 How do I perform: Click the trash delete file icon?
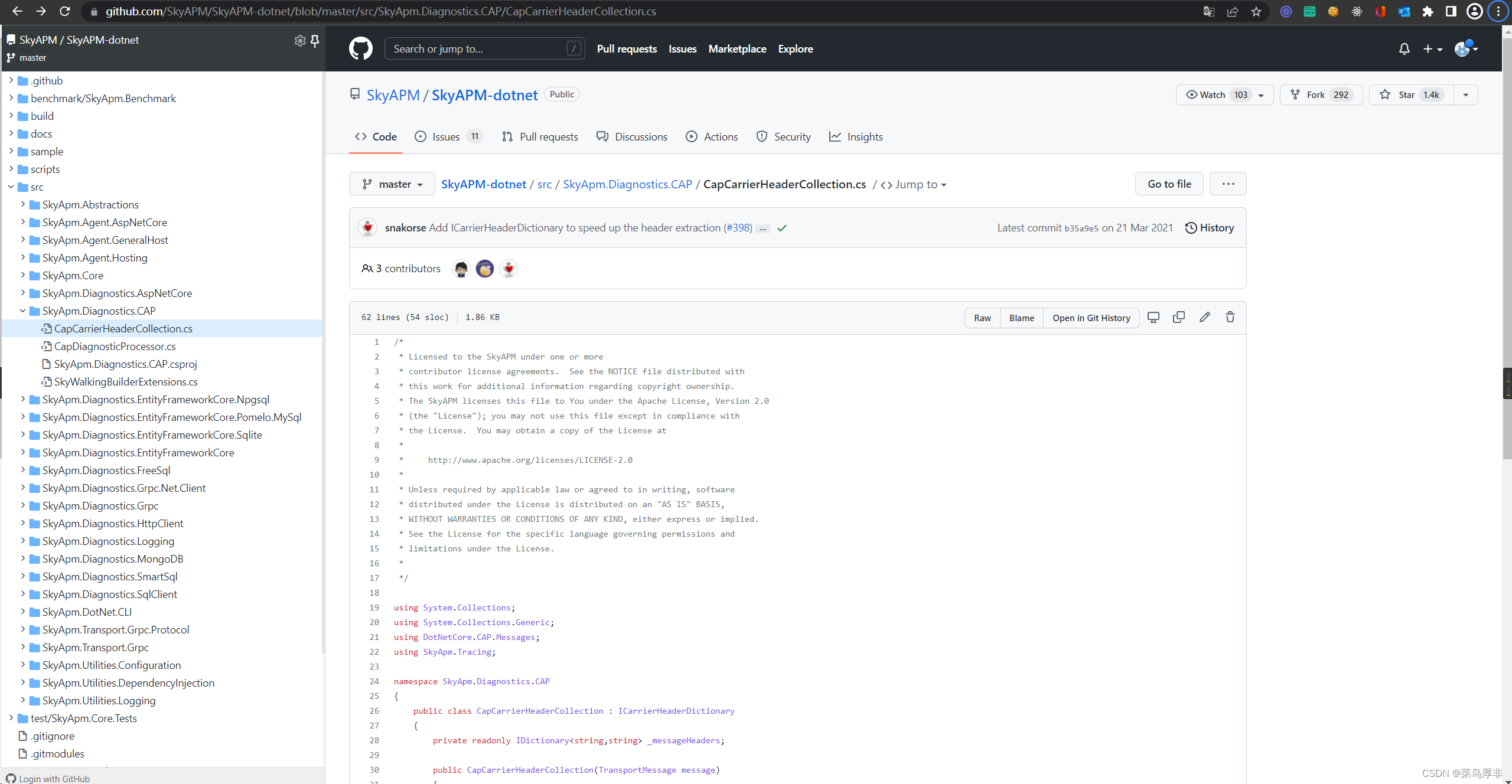1230,317
